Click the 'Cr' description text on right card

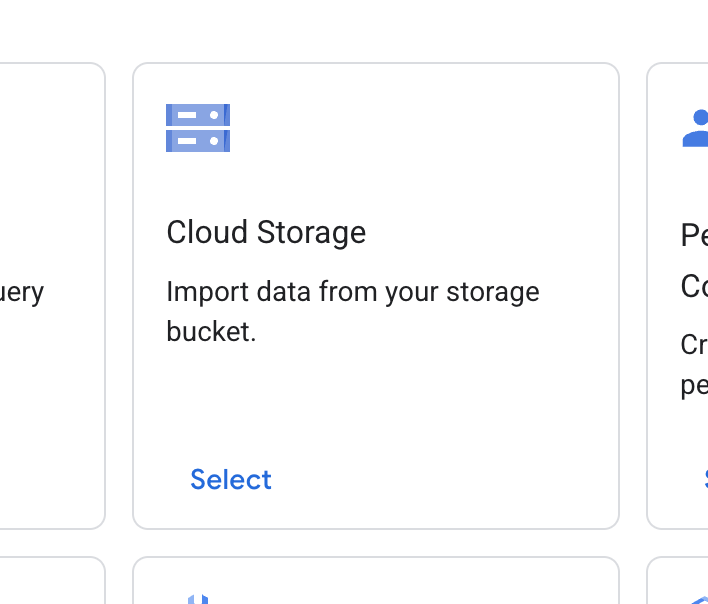[x=694, y=344]
